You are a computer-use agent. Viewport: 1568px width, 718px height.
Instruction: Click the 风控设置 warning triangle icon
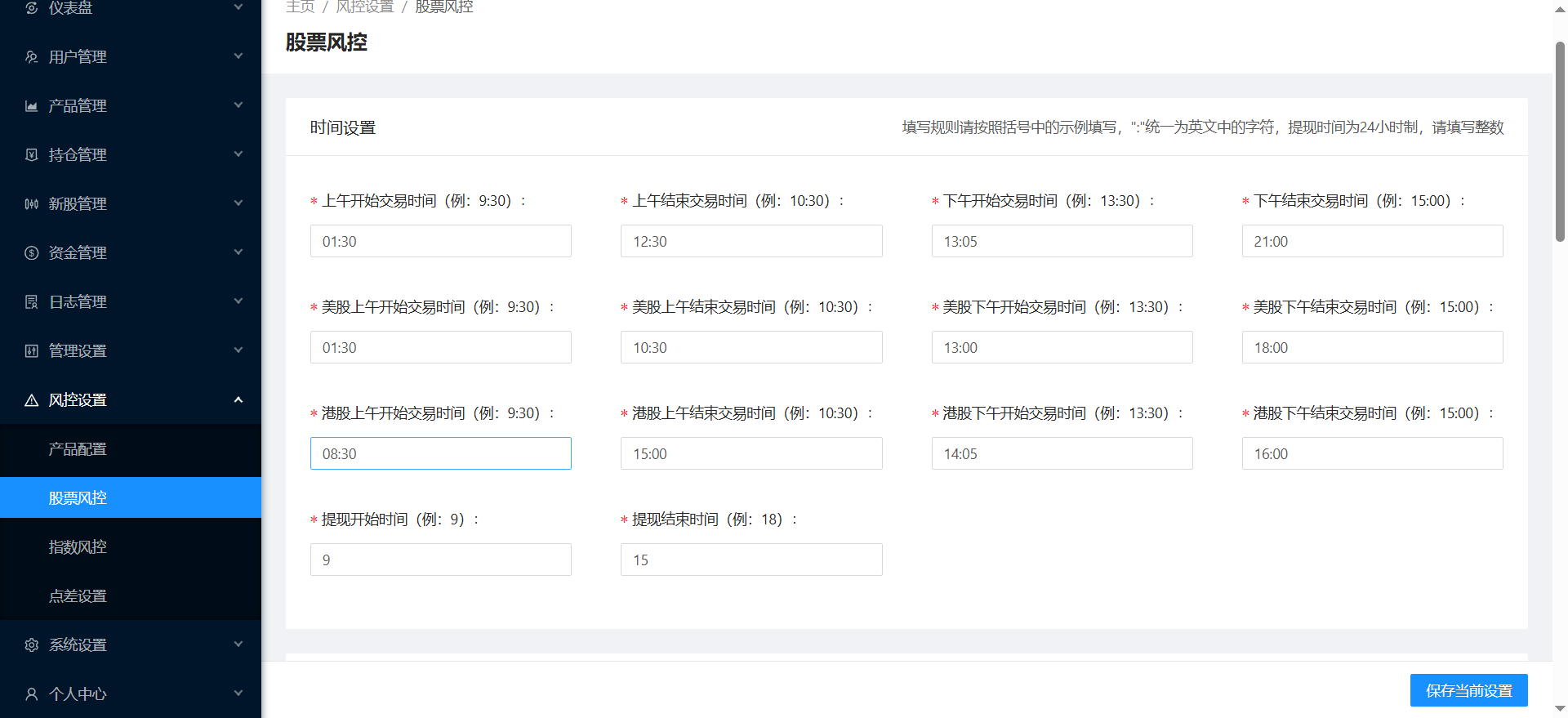[31, 399]
